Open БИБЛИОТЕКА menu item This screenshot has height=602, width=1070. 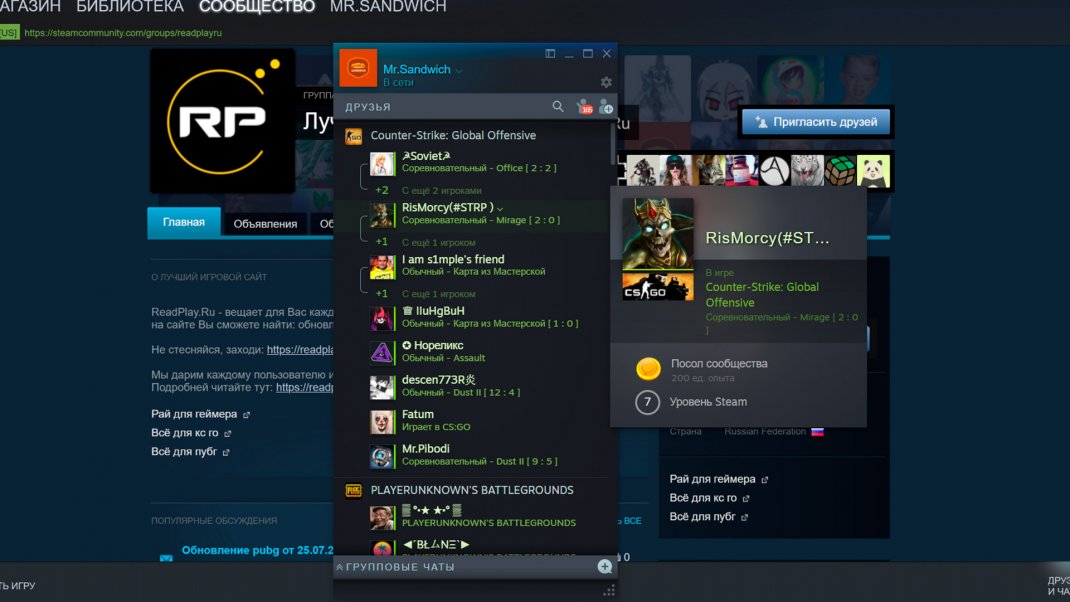click(130, 7)
